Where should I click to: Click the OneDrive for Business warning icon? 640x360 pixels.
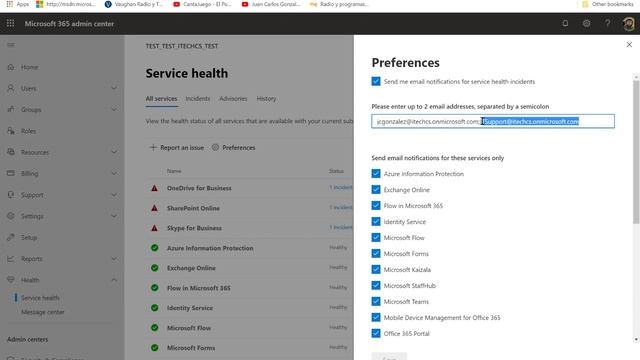click(154, 188)
